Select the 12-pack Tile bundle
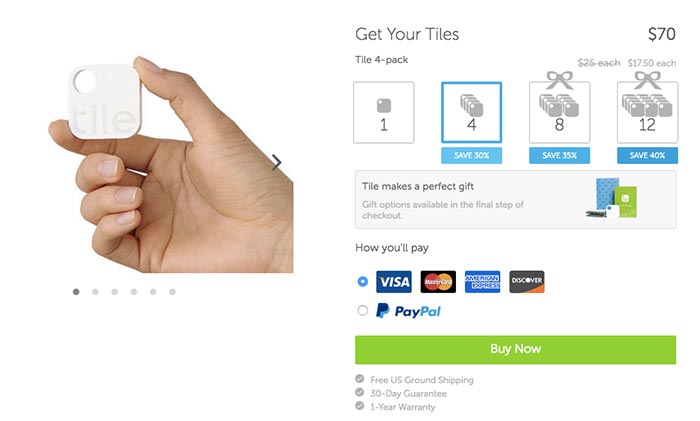This screenshot has height=421, width=700. (x=647, y=113)
